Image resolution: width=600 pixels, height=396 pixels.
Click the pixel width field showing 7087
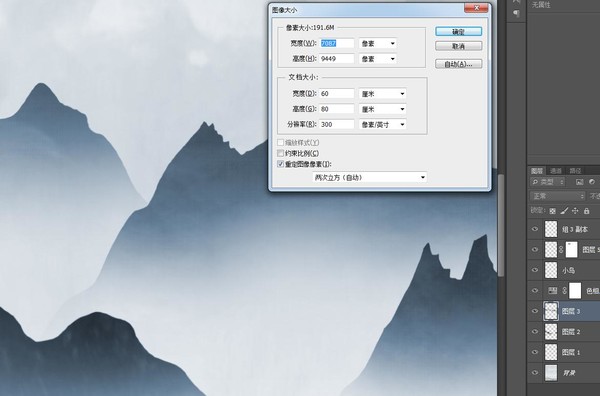click(x=337, y=44)
